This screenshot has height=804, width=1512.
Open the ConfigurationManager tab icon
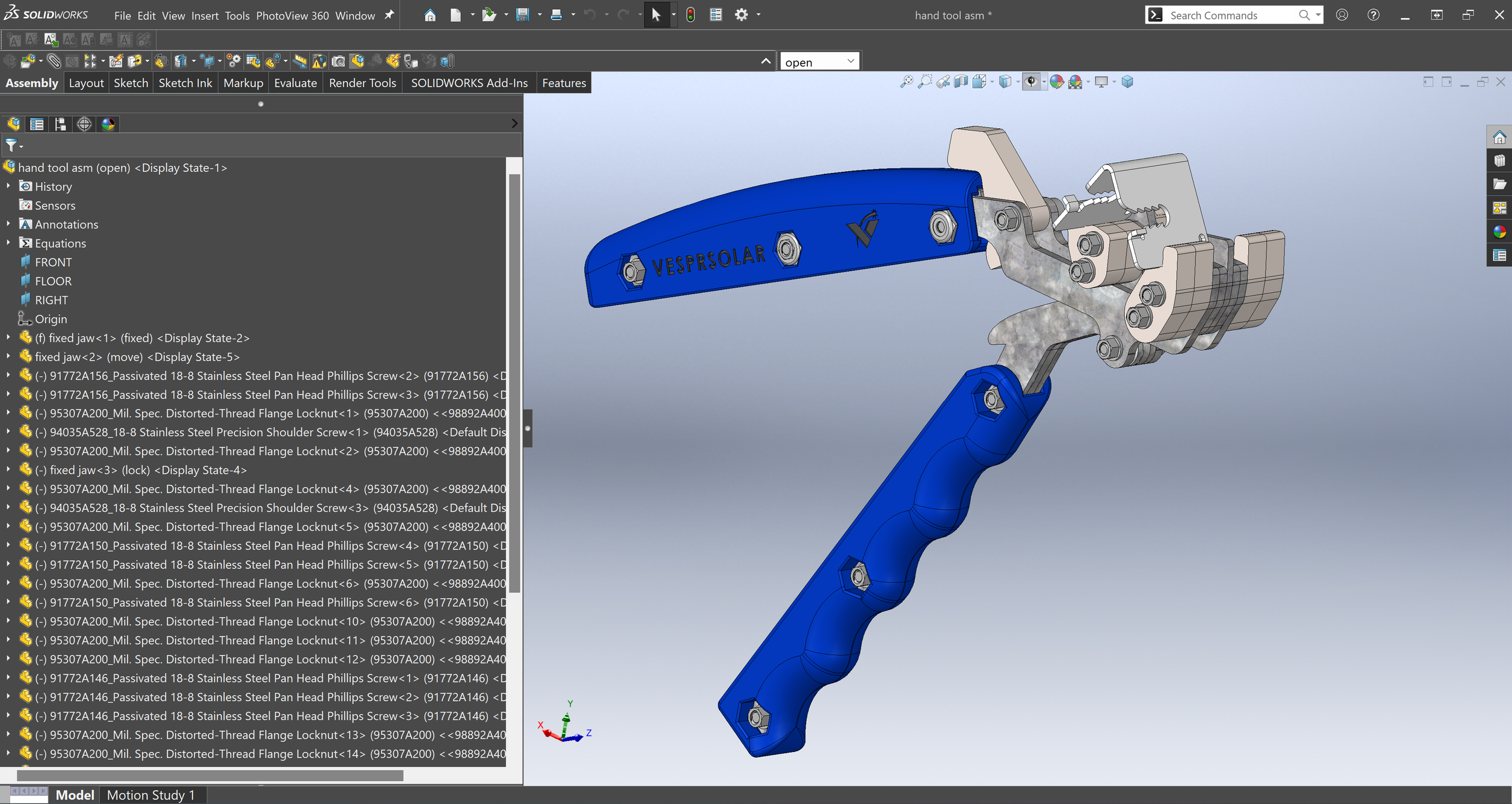coord(60,124)
